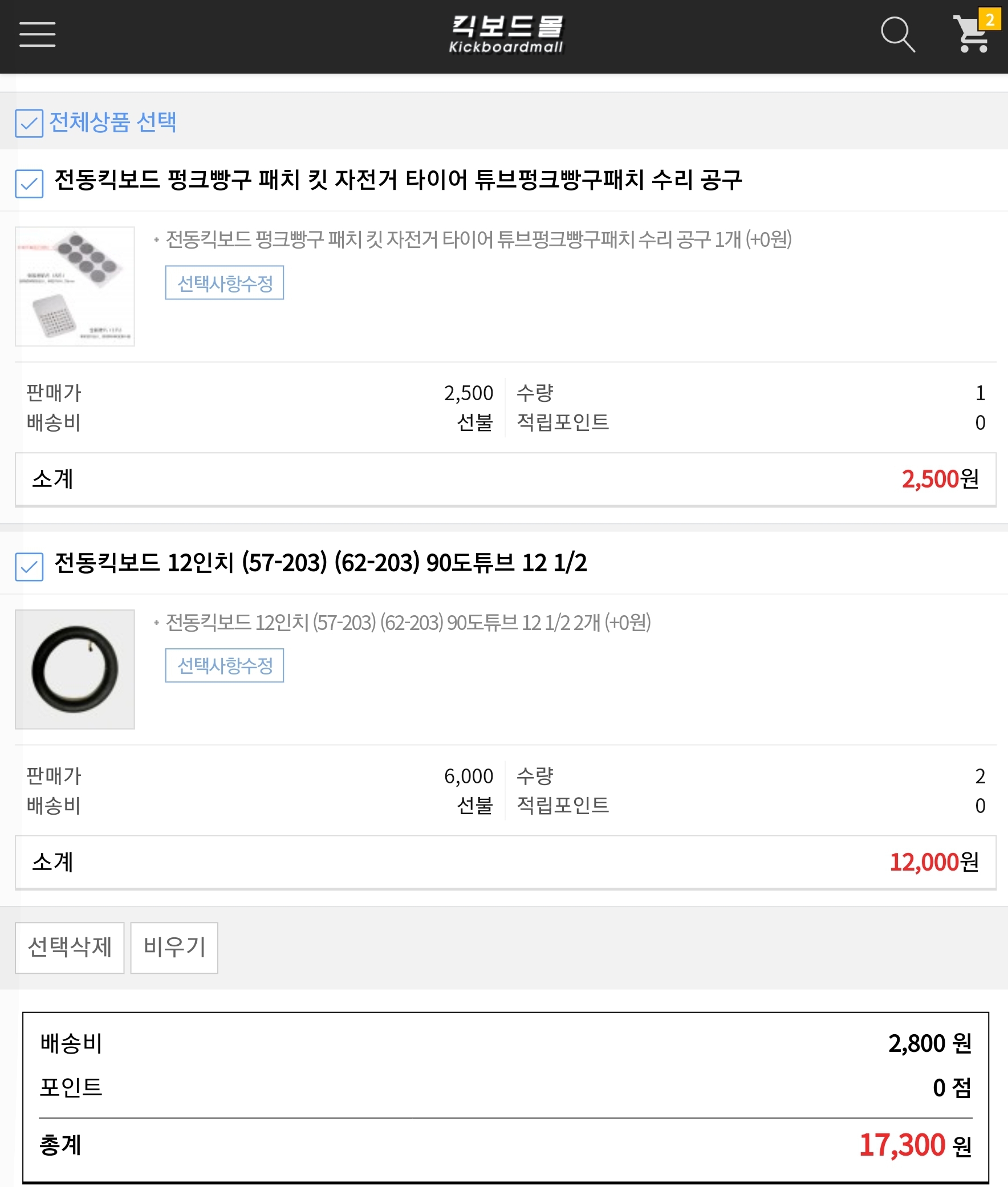Open the patch kit product thumbnail

(75, 286)
